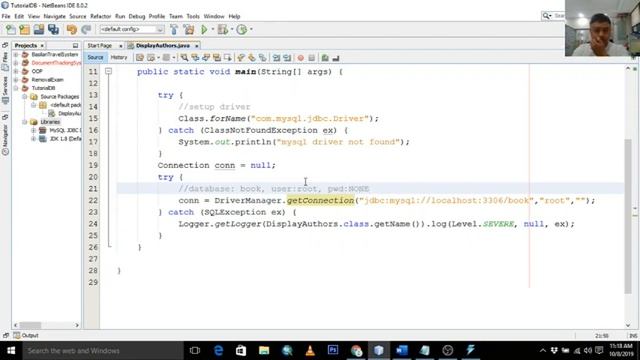
Task: Click the Comment editor toolbar icon
Action: coord(325,58)
